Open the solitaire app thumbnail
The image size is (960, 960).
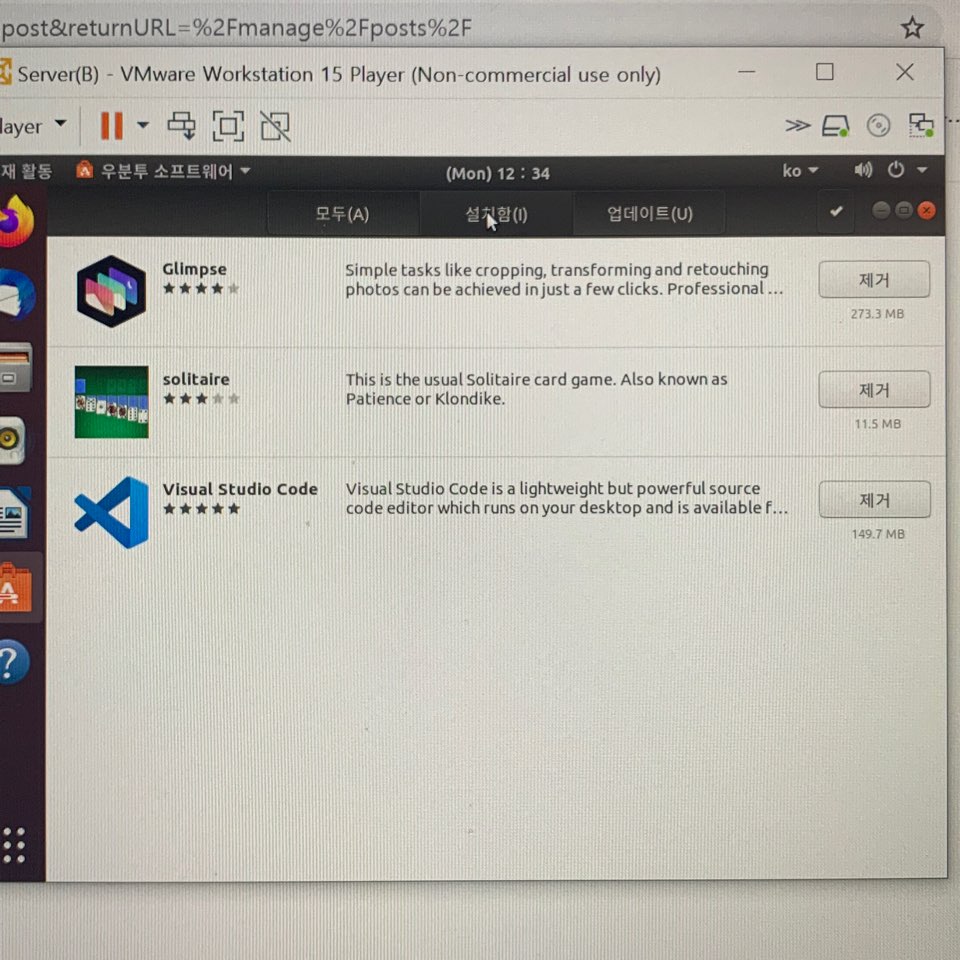pyautogui.click(x=111, y=402)
